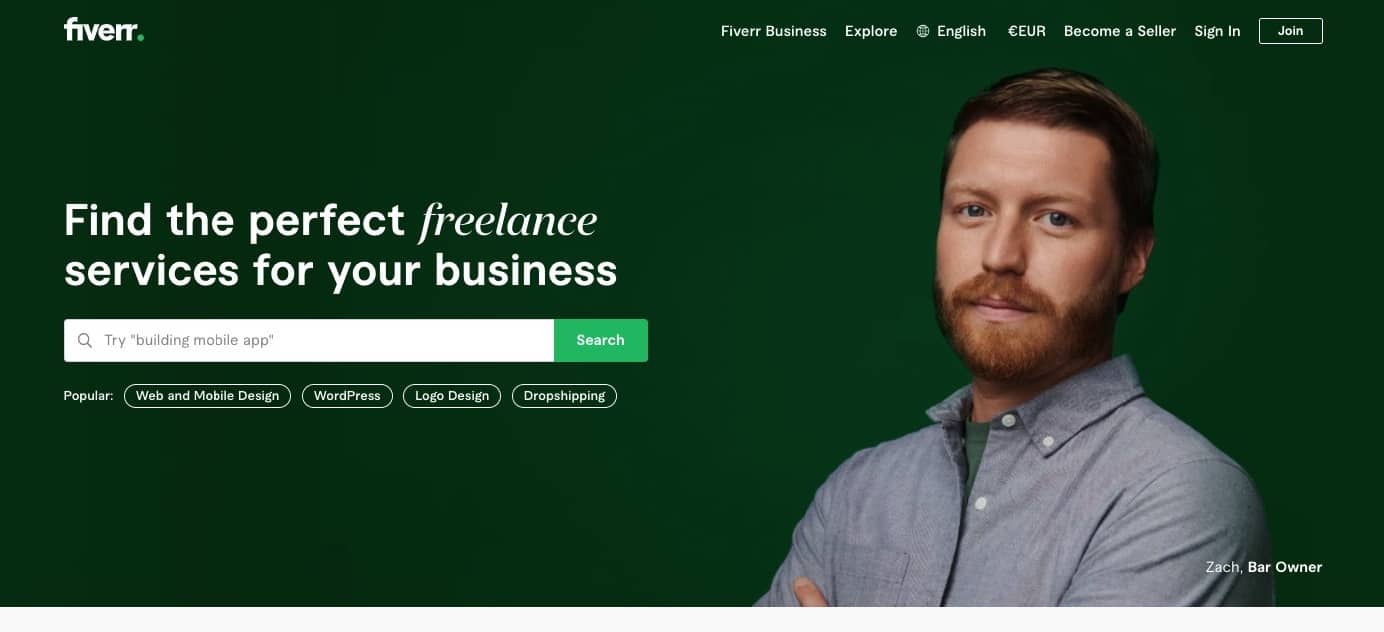Select the Dropshipping popular tag
This screenshot has width=1384, height=632.
point(564,396)
